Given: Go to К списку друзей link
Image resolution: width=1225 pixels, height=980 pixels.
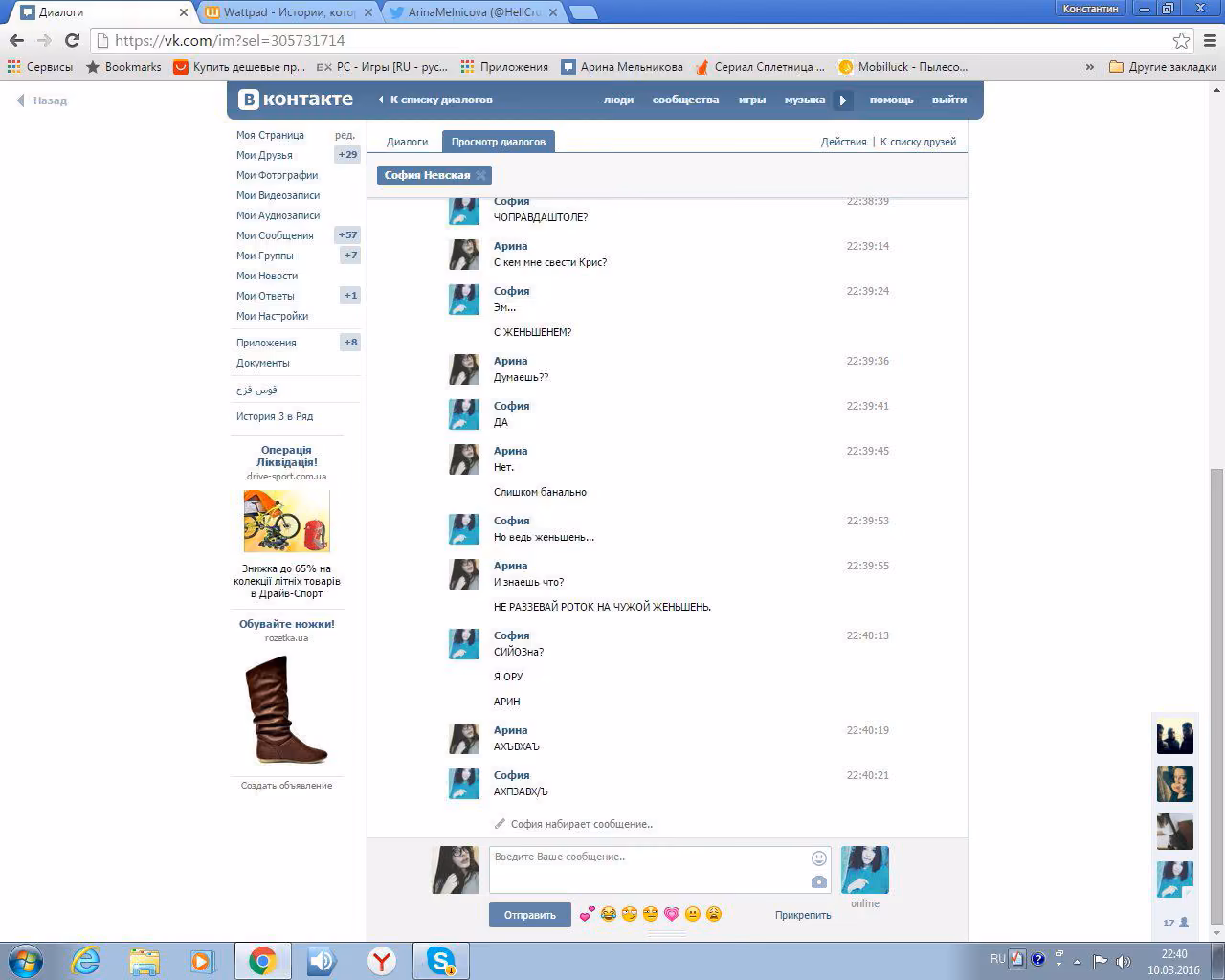Looking at the screenshot, I should click(x=918, y=142).
